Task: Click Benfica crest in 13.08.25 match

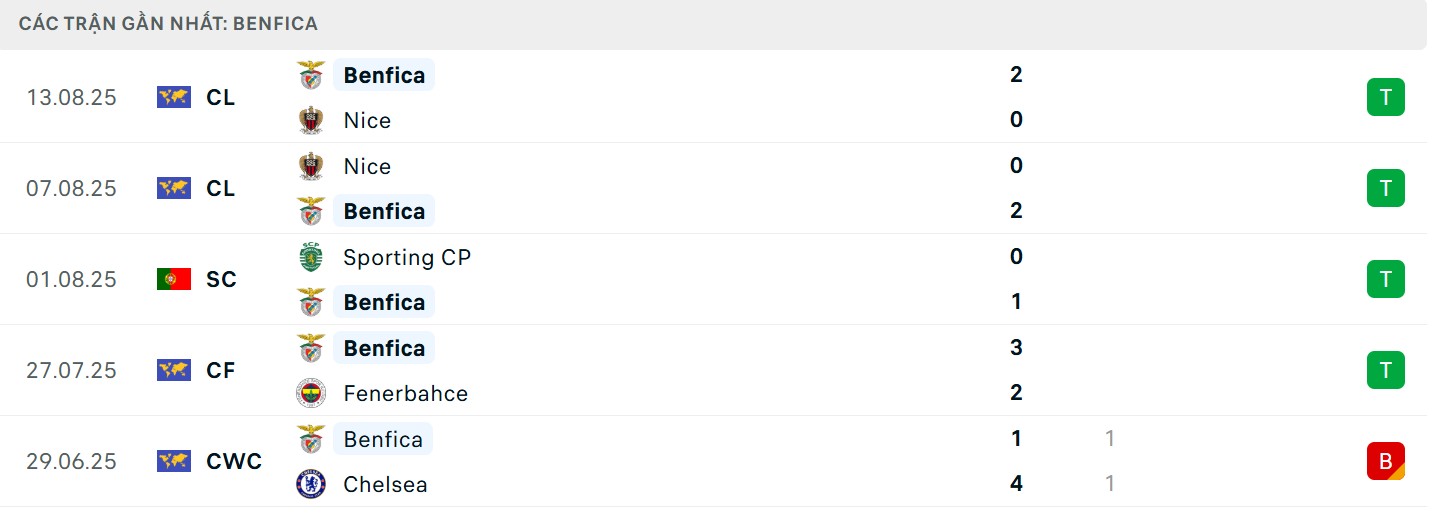Action: click(311, 75)
